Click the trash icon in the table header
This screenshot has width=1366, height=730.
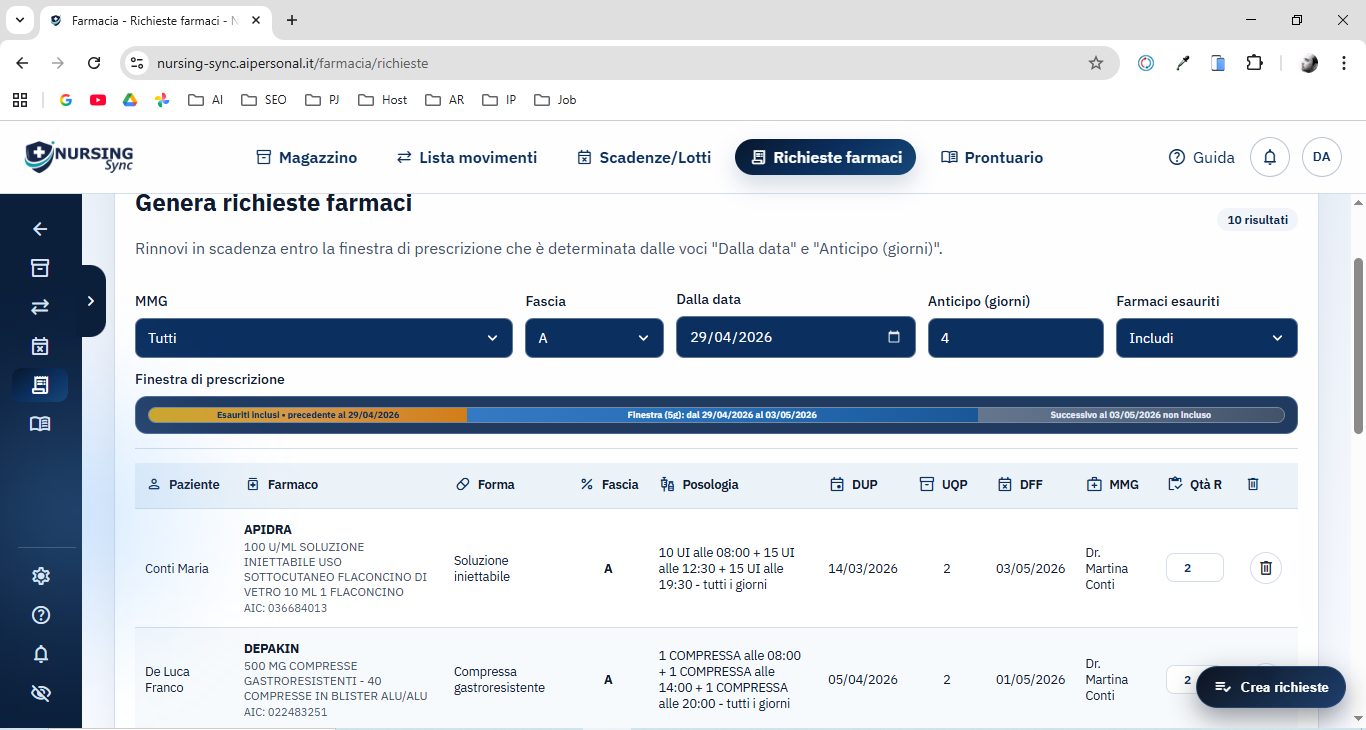pyautogui.click(x=1253, y=484)
